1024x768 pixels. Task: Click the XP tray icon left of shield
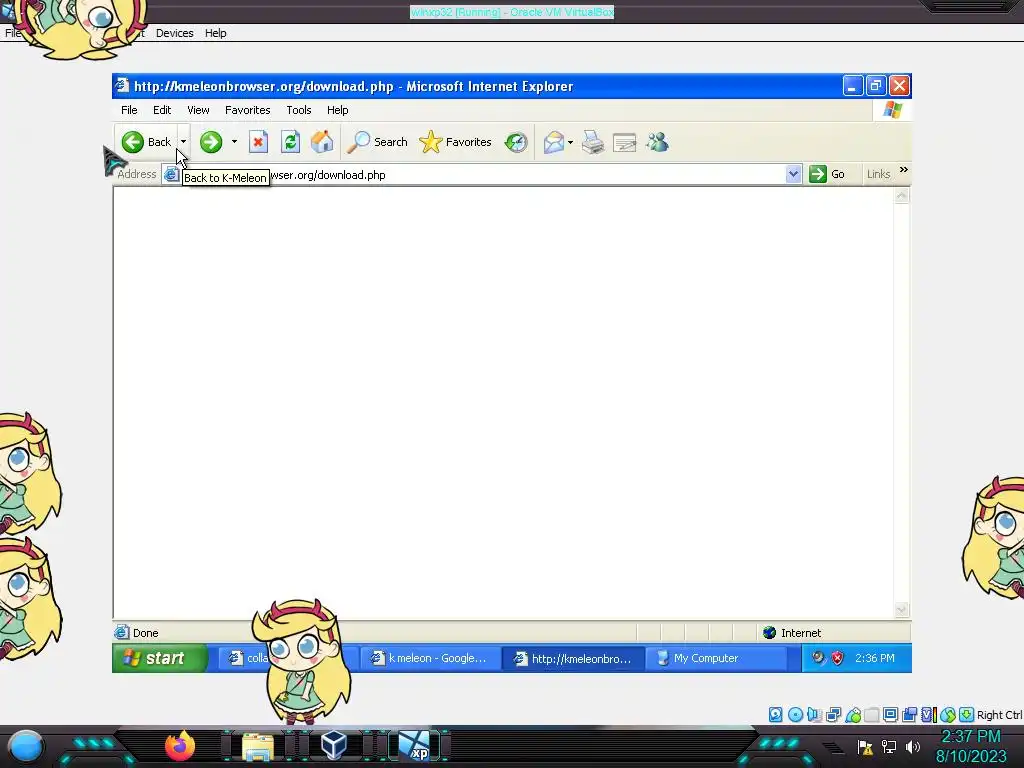click(x=818, y=658)
